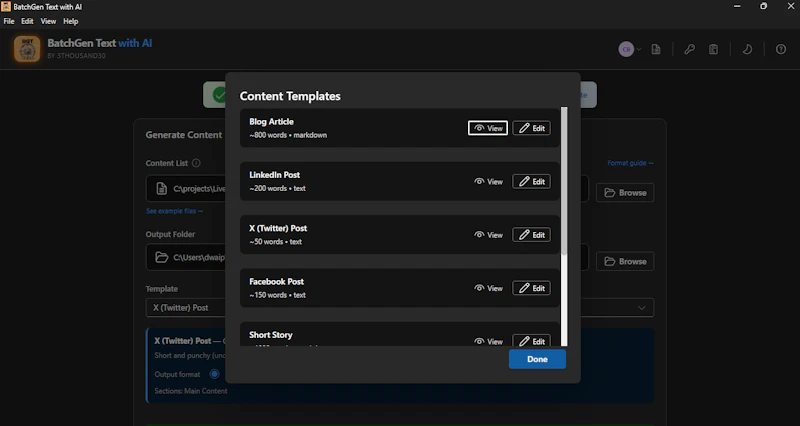Edit the LinkedIn Post template

coord(531,182)
